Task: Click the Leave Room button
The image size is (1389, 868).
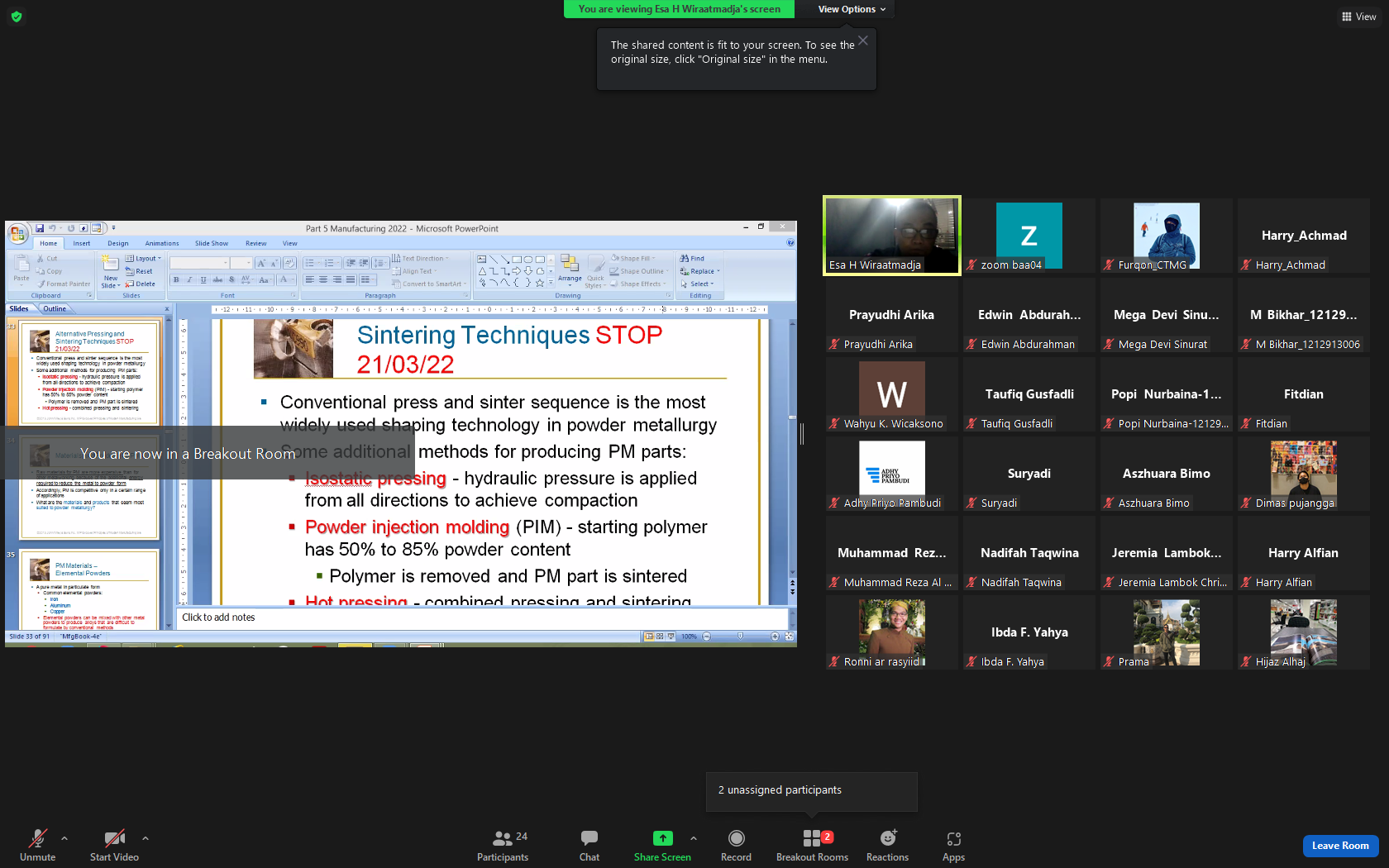Action: coord(1340,846)
